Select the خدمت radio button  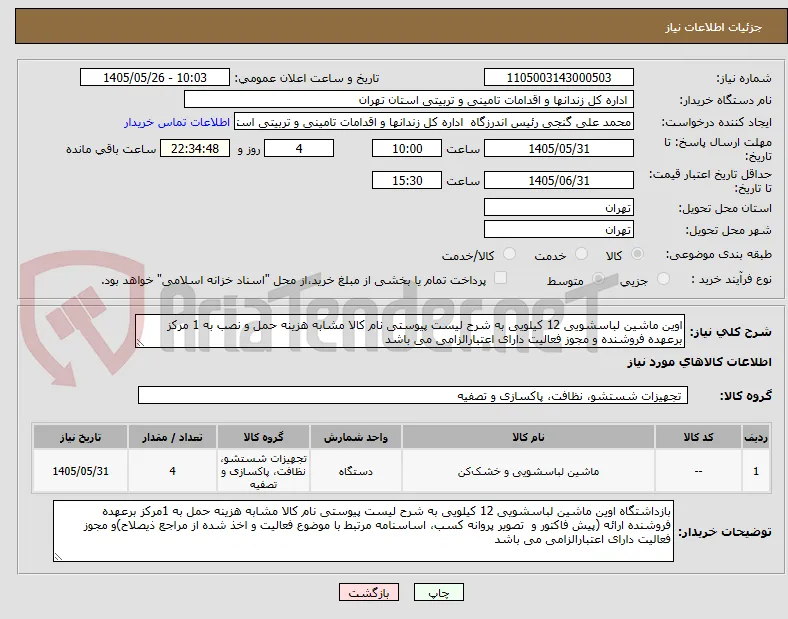[x=581, y=254]
